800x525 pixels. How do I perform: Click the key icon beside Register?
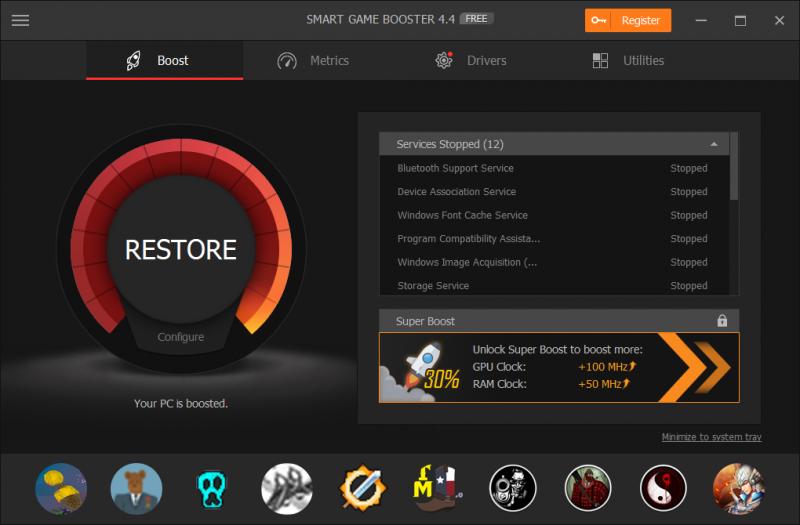598,20
